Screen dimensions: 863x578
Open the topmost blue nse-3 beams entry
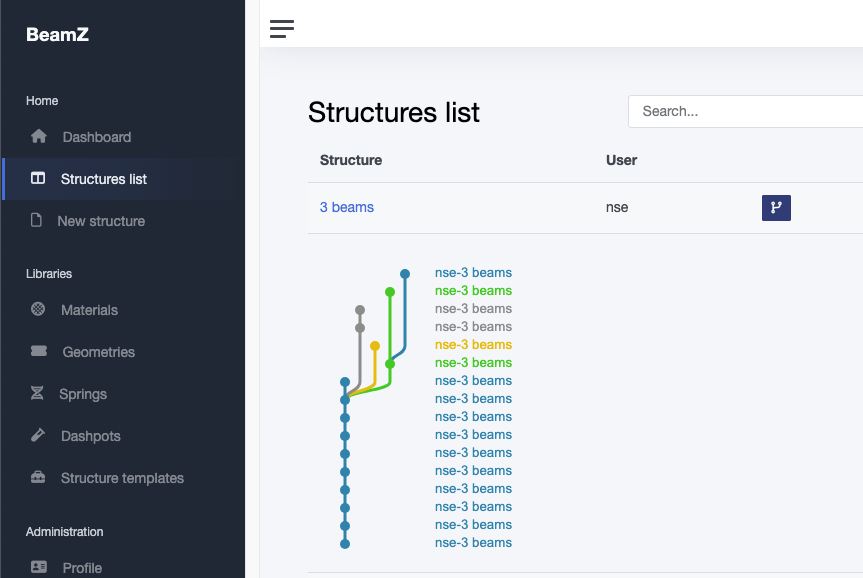point(473,272)
